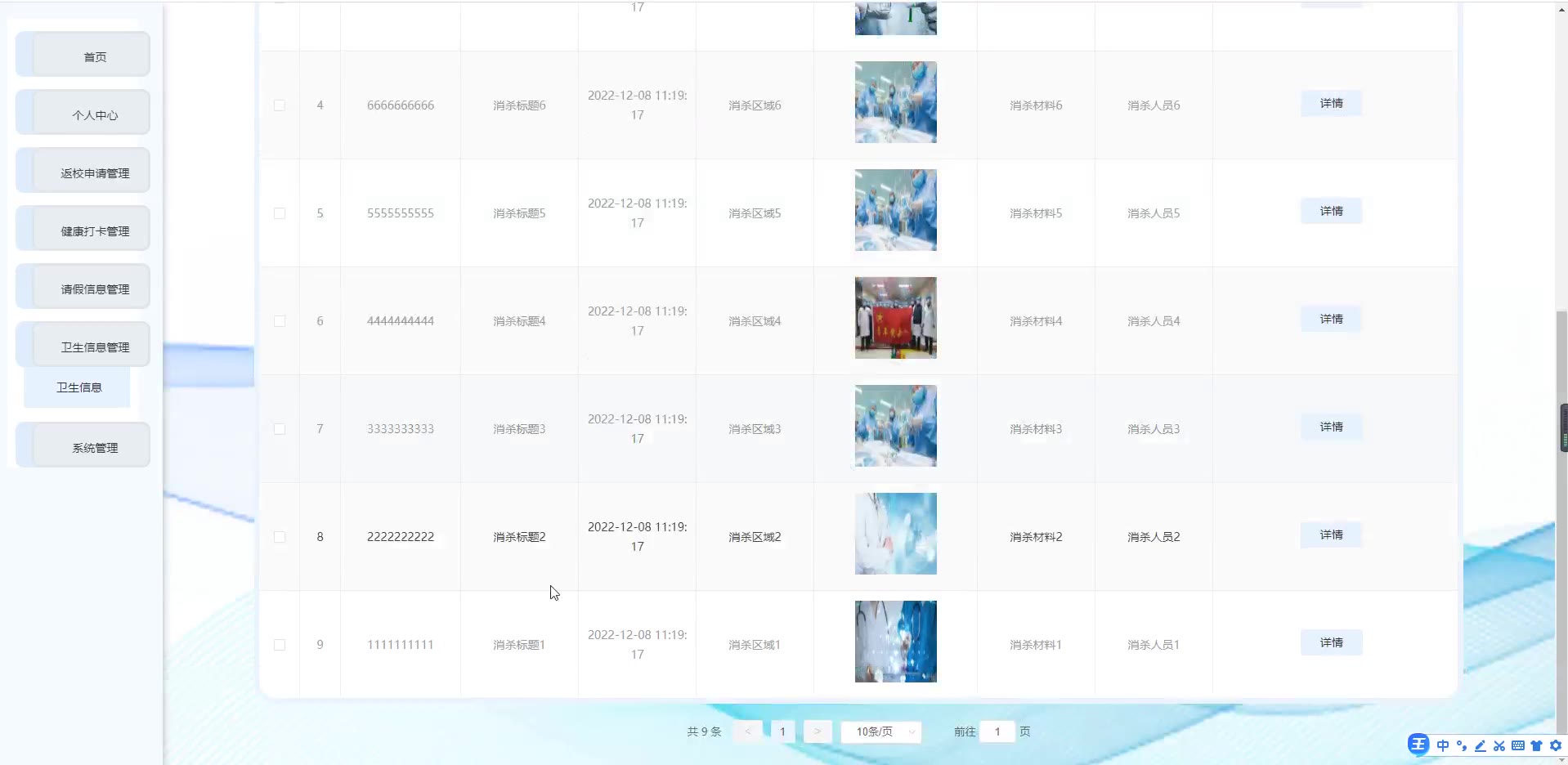Go to 首页 in sidebar
This screenshot has height=765, width=1568.
tap(83, 55)
